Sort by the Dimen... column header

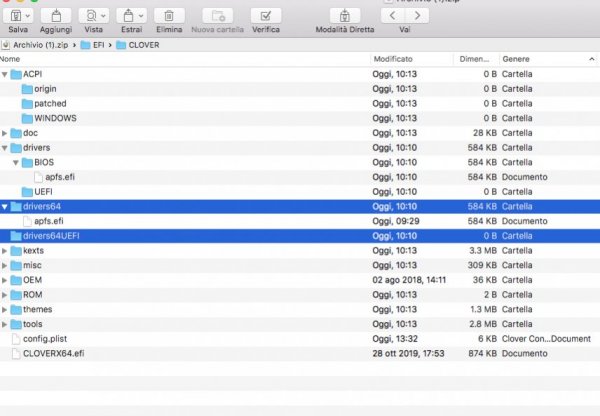tap(474, 59)
